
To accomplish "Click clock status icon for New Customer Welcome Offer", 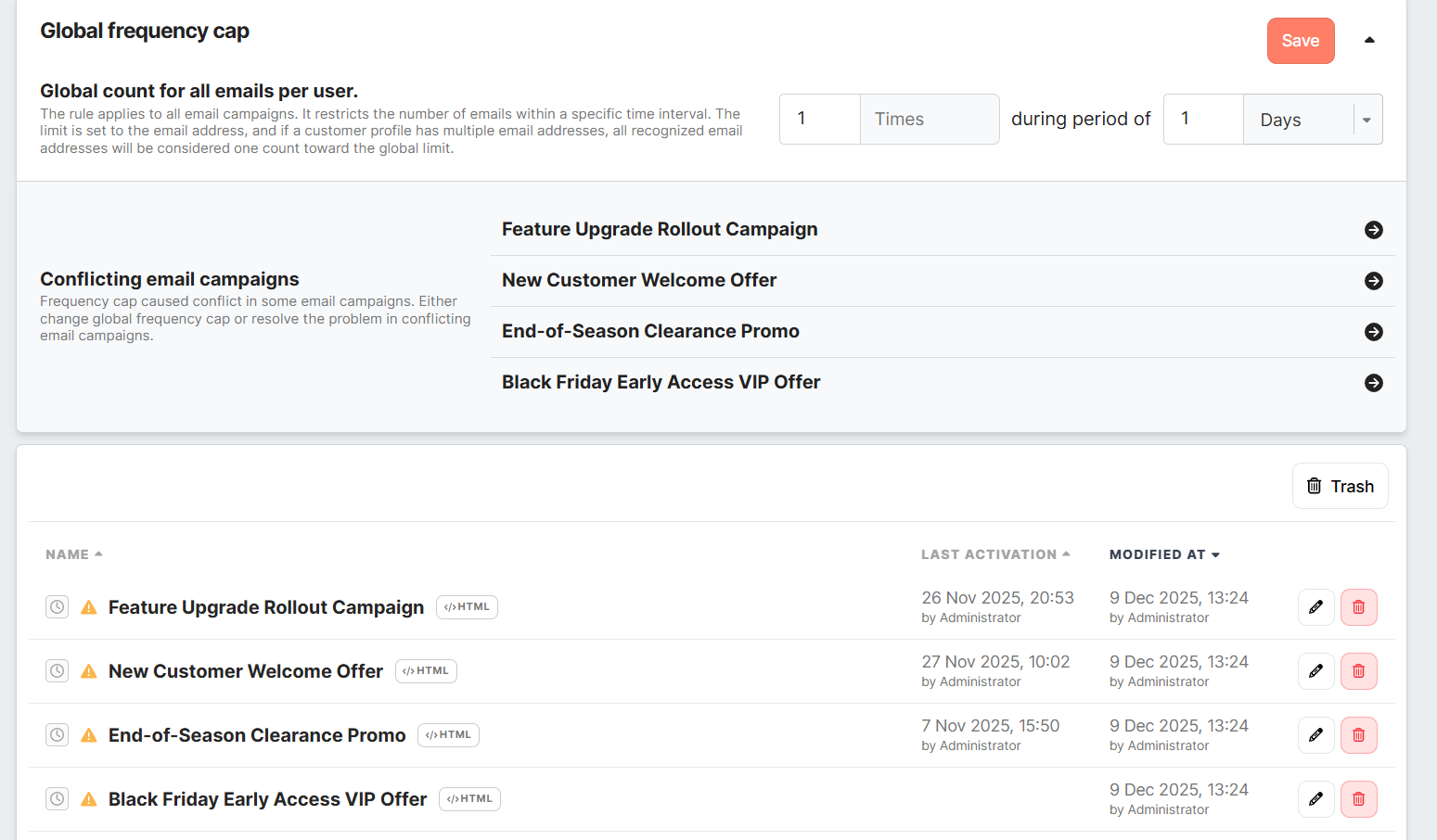I will click(x=58, y=671).
